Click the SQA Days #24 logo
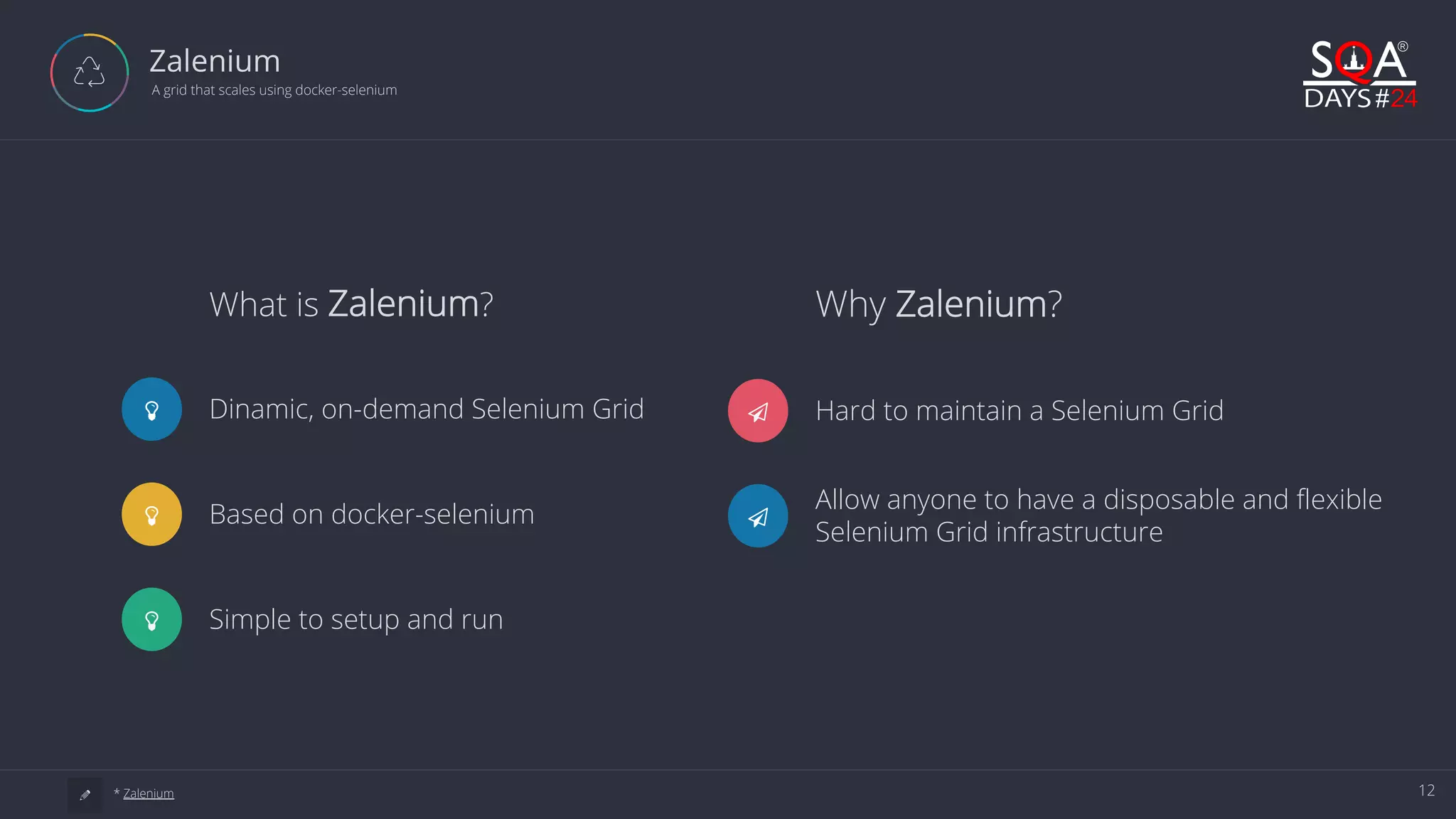The height and width of the screenshot is (819, 1456). pos(1360,74)
